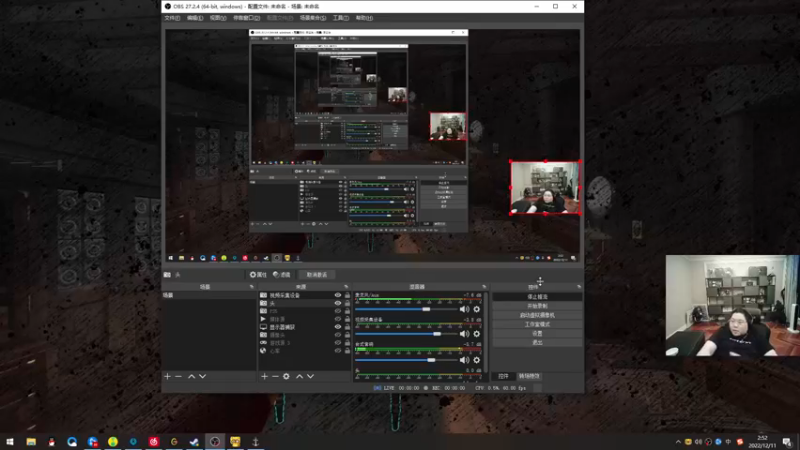
Task: Switch to the OBS icon on the taskbar
Action: (x=215, y=442)
